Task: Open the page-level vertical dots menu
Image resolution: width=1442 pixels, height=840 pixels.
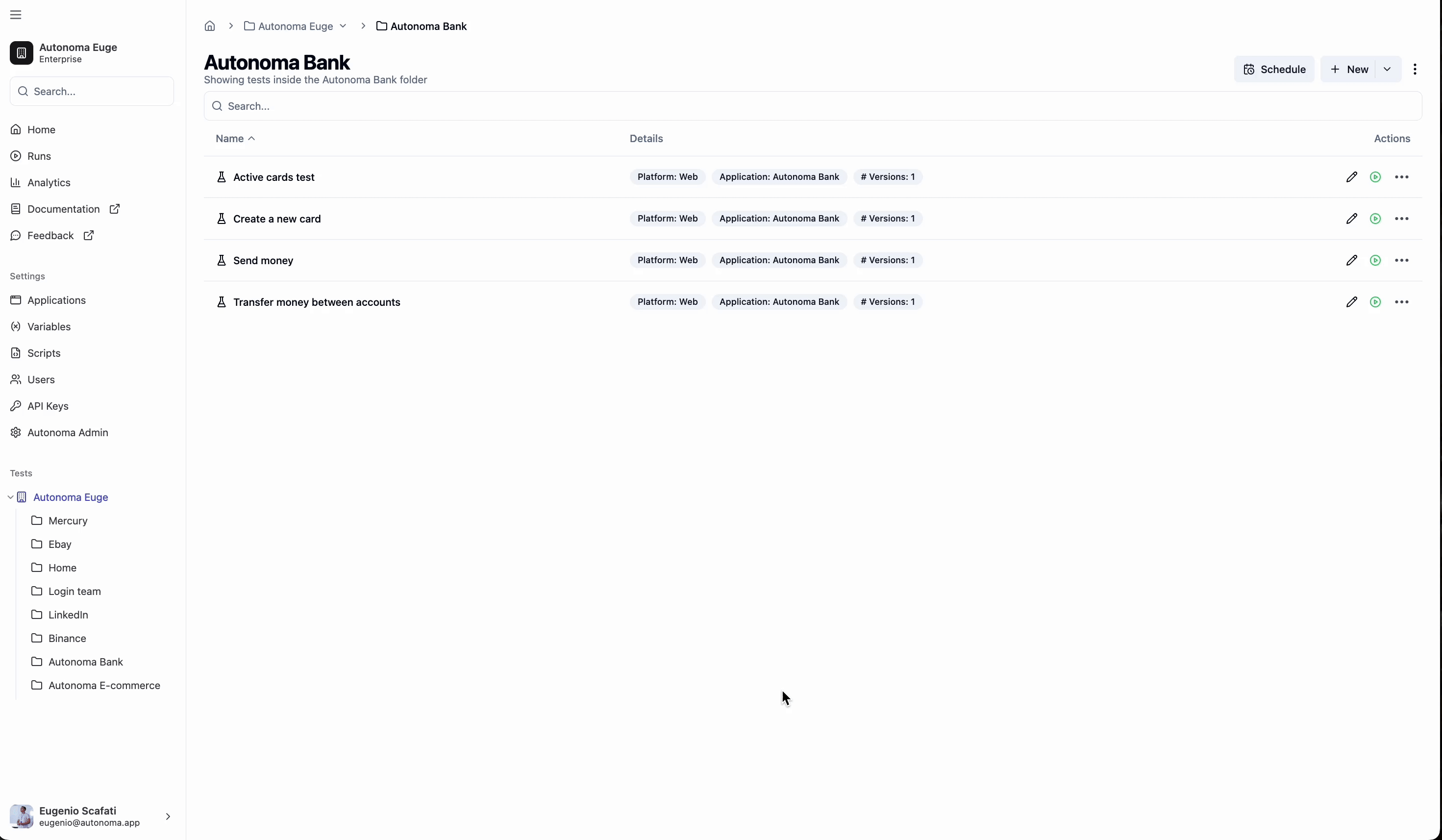Action: 1415,69
